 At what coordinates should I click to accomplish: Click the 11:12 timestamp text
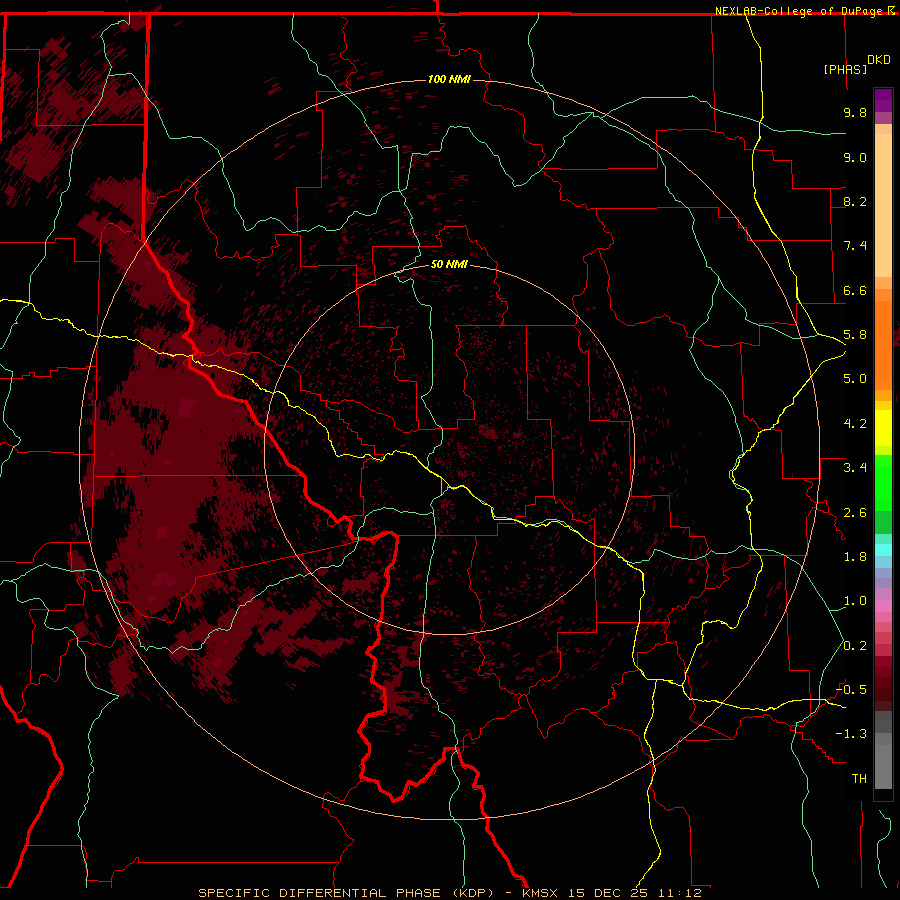pyautogui.click(x=680, y=893)
